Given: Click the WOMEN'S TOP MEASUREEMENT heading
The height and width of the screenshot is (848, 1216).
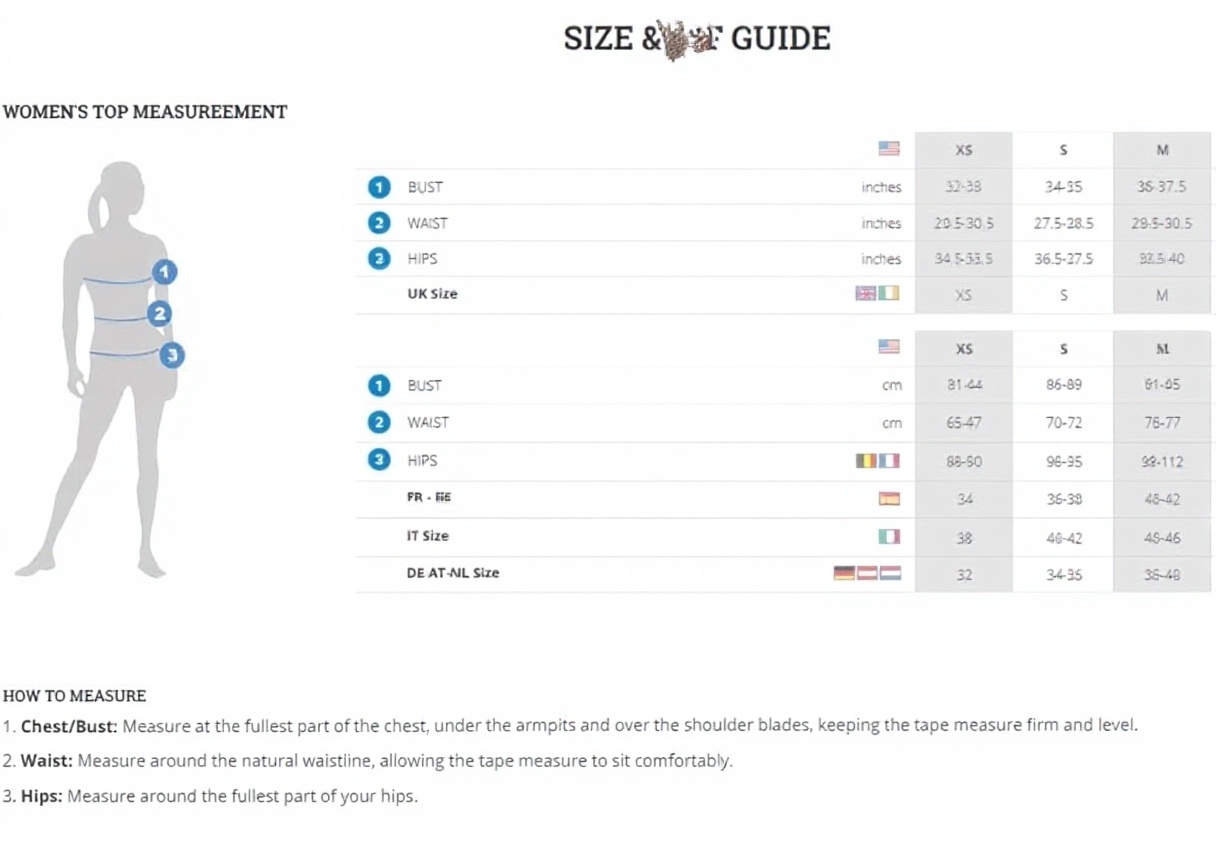Looking at the screenshot, I should pos(145,112).
